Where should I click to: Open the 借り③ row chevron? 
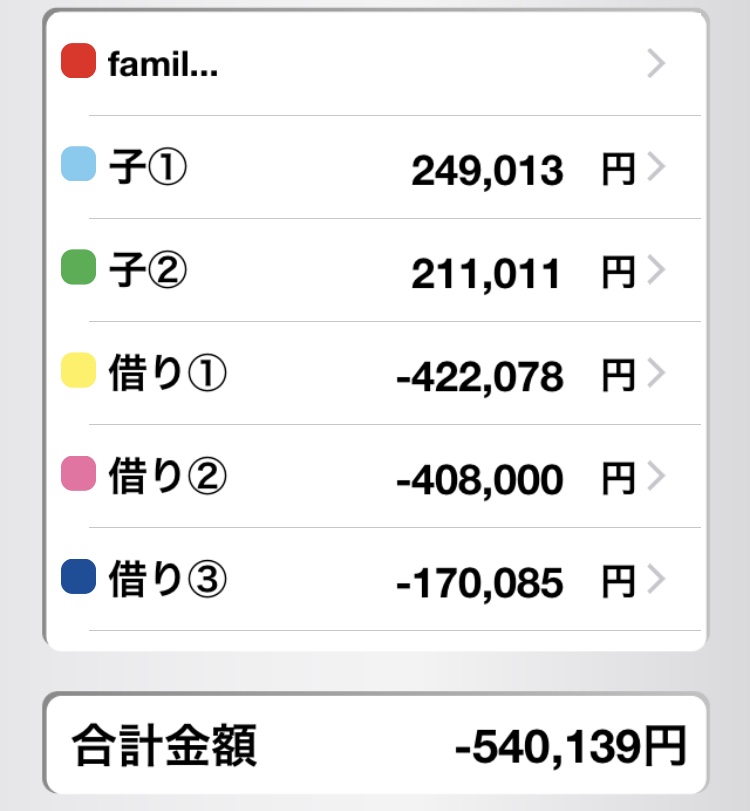(656, 579)
